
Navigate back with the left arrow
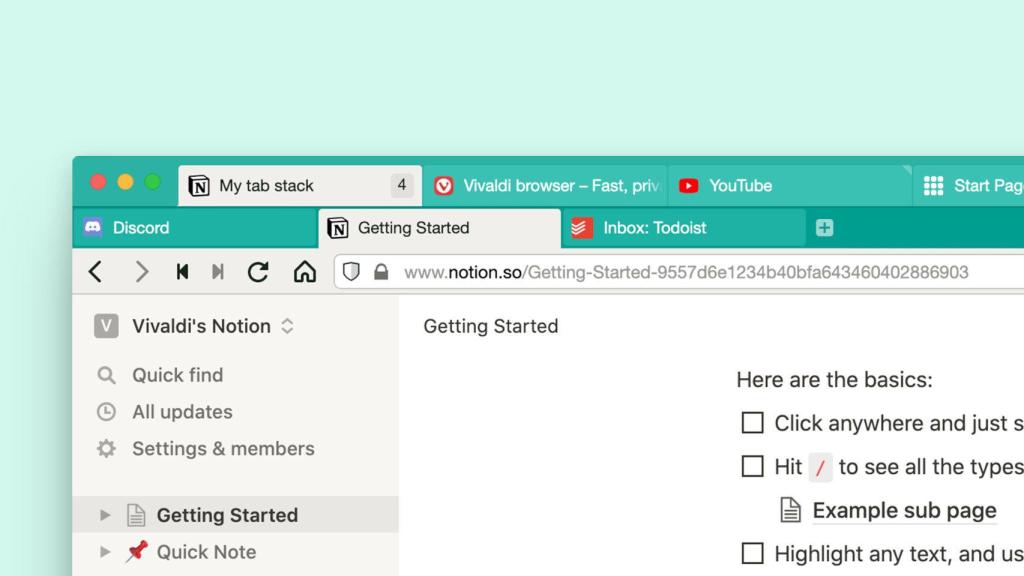95,271
